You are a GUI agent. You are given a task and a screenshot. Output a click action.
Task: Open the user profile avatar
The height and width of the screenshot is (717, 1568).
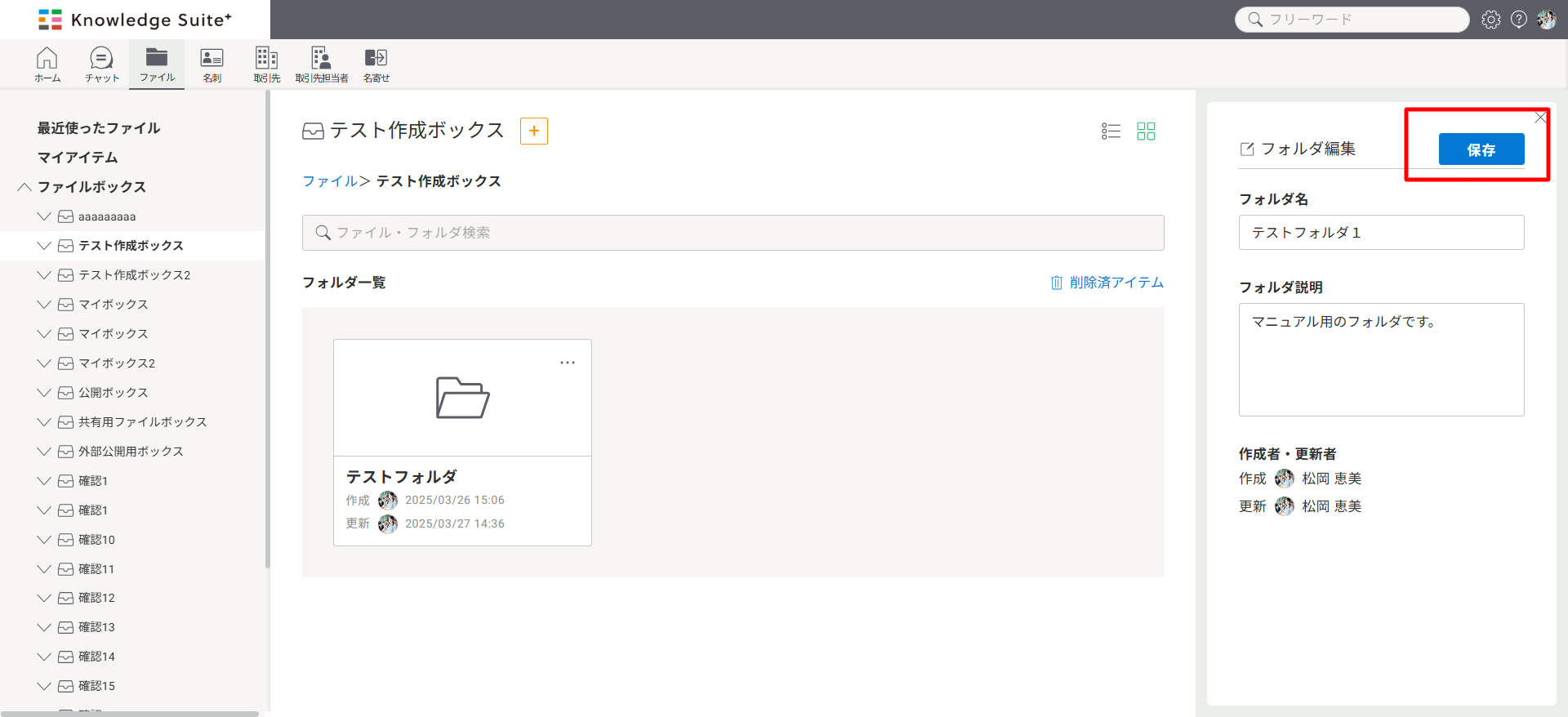coord(1546,20)
